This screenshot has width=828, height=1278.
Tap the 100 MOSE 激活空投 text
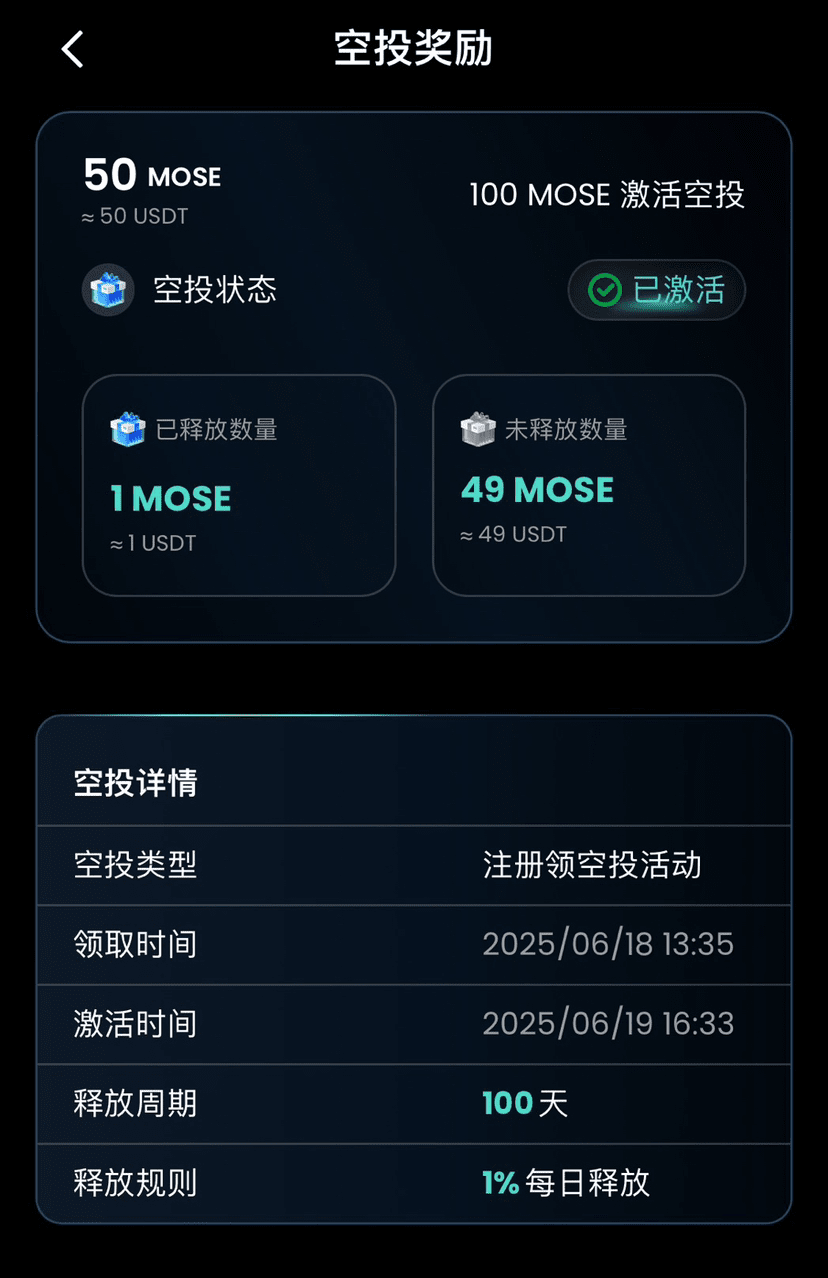(608, 194)
